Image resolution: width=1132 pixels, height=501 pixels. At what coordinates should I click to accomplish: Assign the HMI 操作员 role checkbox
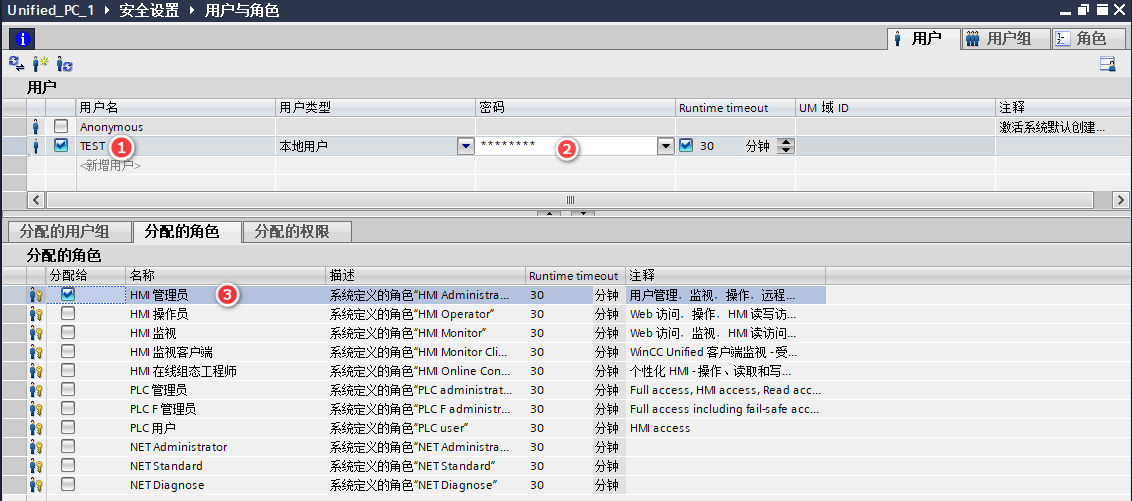pos(68,313)
